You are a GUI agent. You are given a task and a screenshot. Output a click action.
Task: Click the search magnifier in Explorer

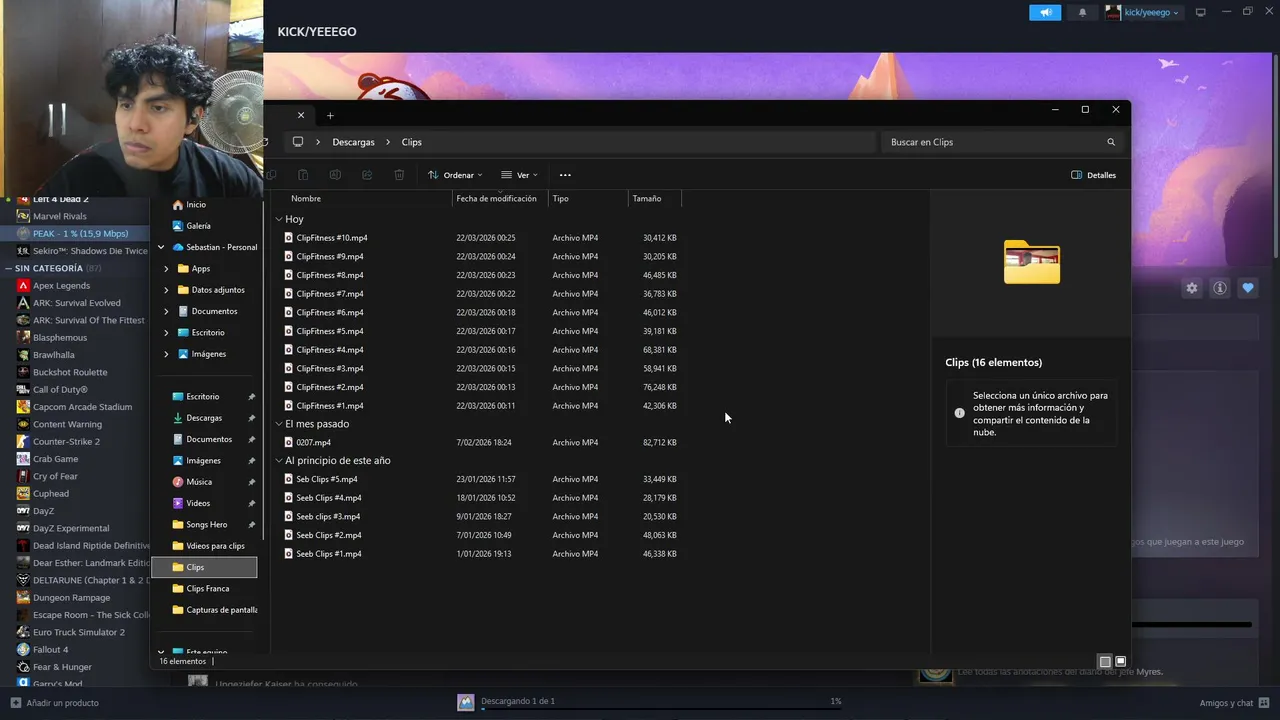click(1111, 142)
